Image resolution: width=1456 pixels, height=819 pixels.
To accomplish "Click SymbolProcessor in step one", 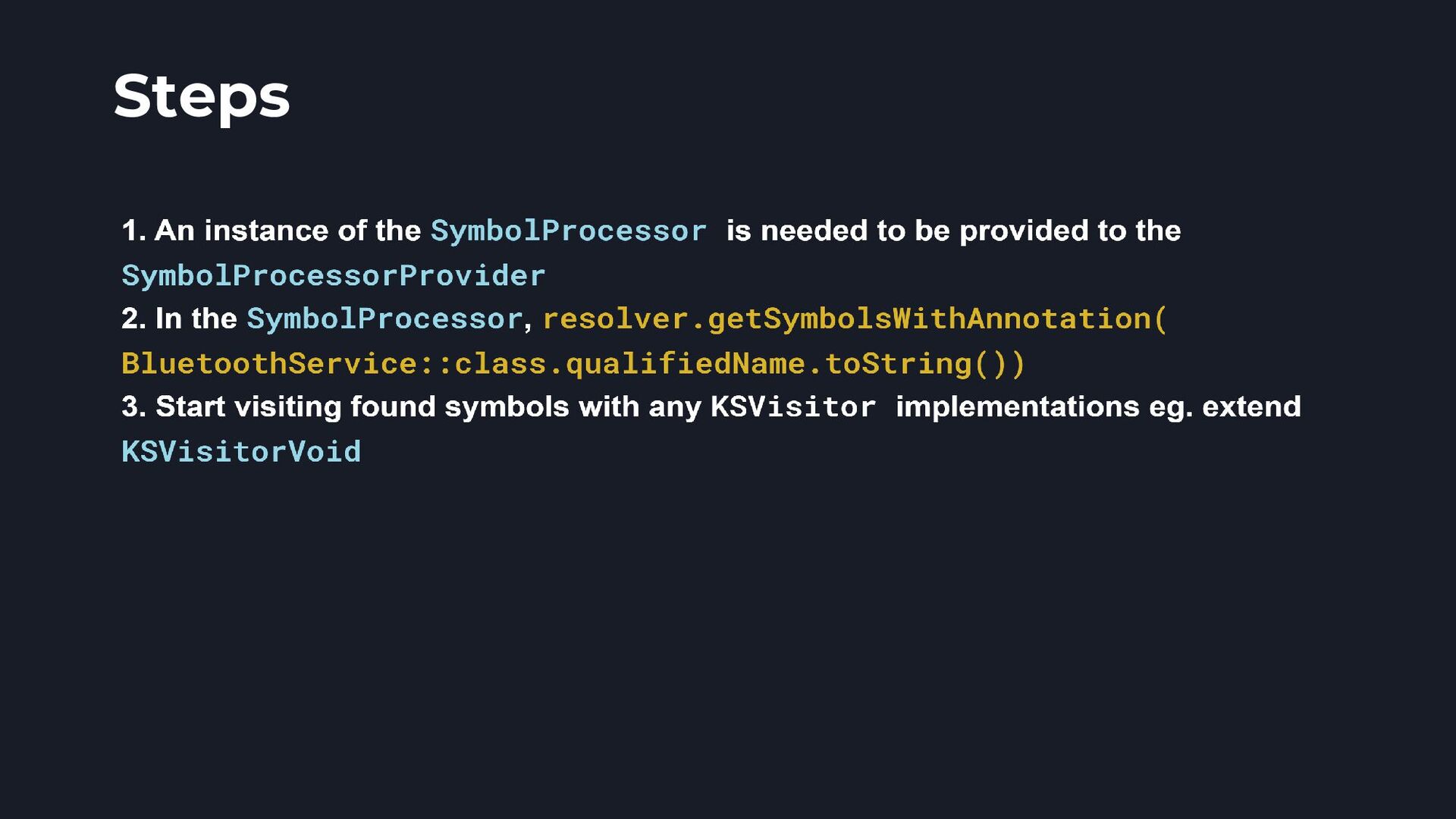I will (569, 231).
